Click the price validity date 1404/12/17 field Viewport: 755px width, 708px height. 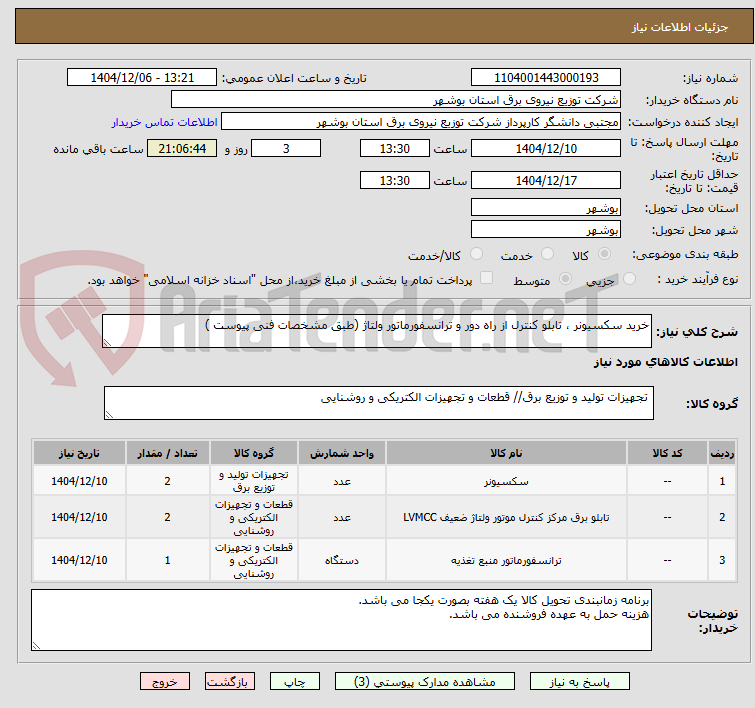(546, 180)
